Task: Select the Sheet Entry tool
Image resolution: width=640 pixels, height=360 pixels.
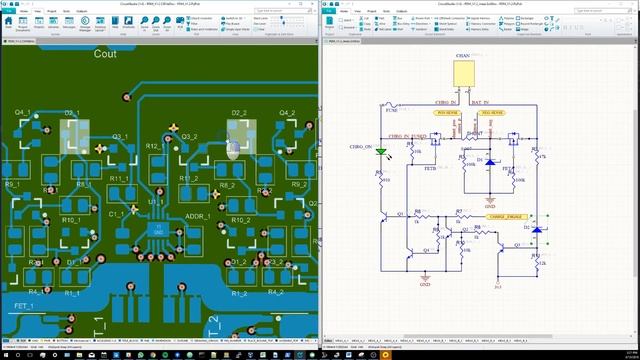Action: tap(444, 29)
